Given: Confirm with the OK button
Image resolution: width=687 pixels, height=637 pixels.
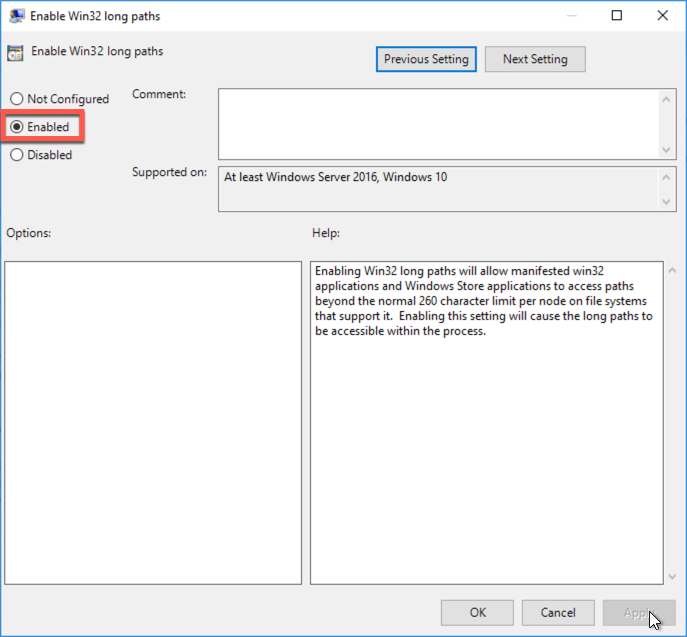Looking at the screenshot, I should coord(477,612).
